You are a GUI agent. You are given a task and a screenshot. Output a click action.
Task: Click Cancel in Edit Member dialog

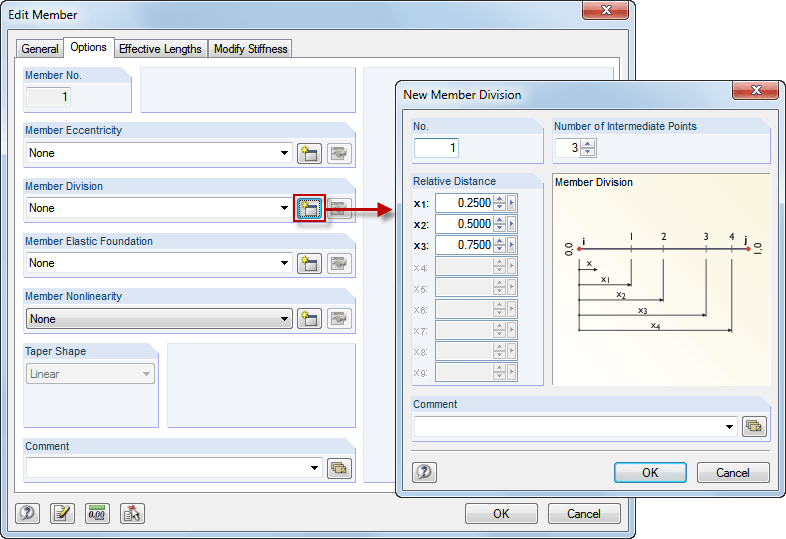(584, 513)
